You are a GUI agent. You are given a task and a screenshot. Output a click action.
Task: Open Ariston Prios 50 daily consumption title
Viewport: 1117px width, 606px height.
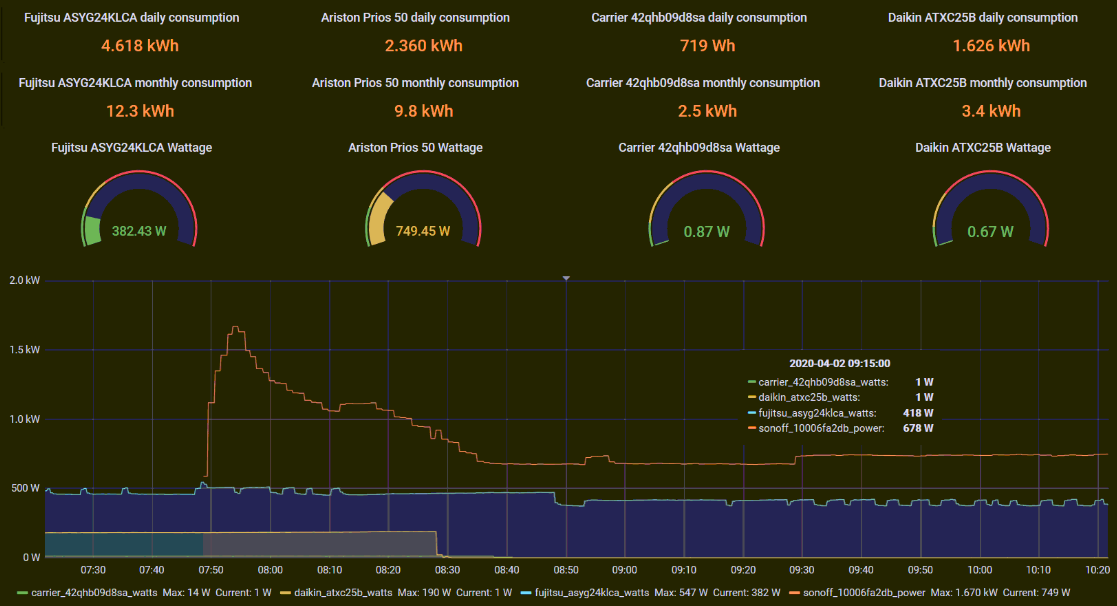click(x=415, y=18)
